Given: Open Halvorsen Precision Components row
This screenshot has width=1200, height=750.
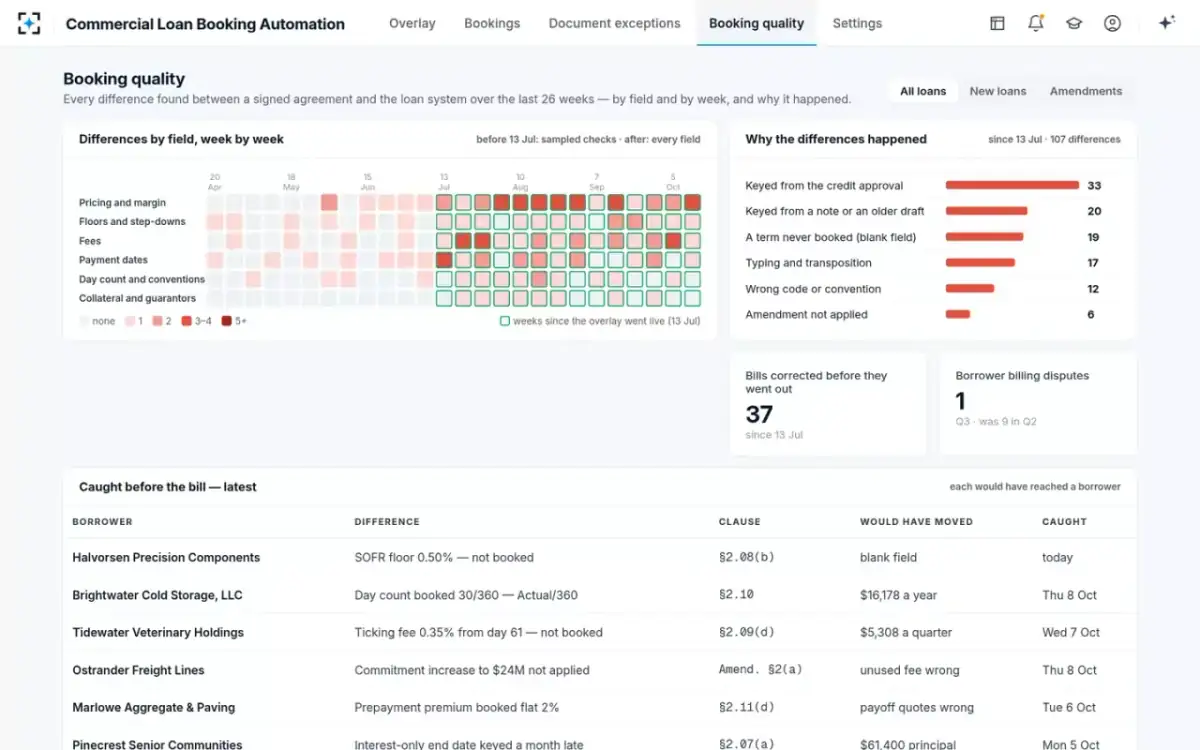Looking at the screenshot, I should tap(600, 557).
